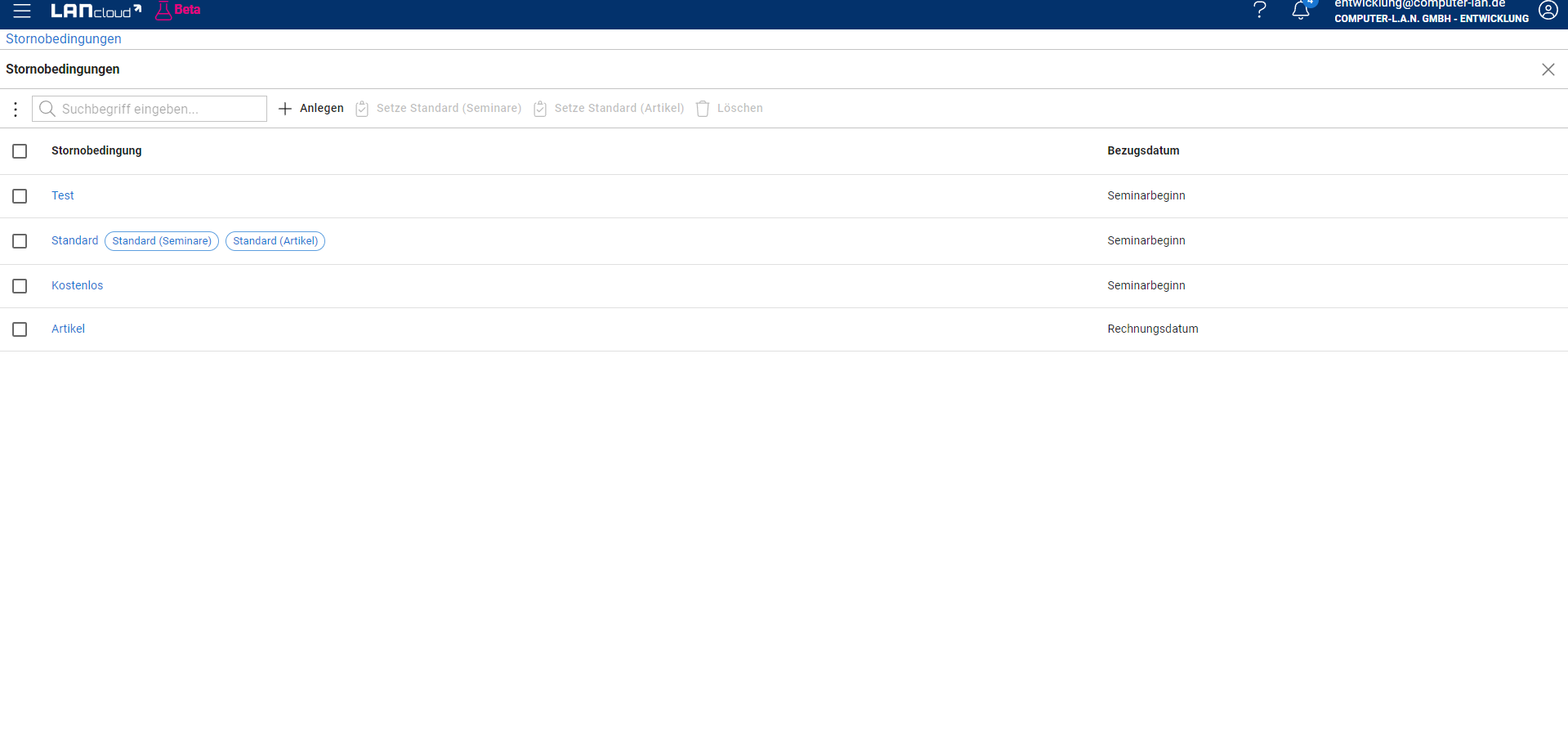
Task: Click the Bezugsdatum column header
Action: click(x=1143, y=150)
